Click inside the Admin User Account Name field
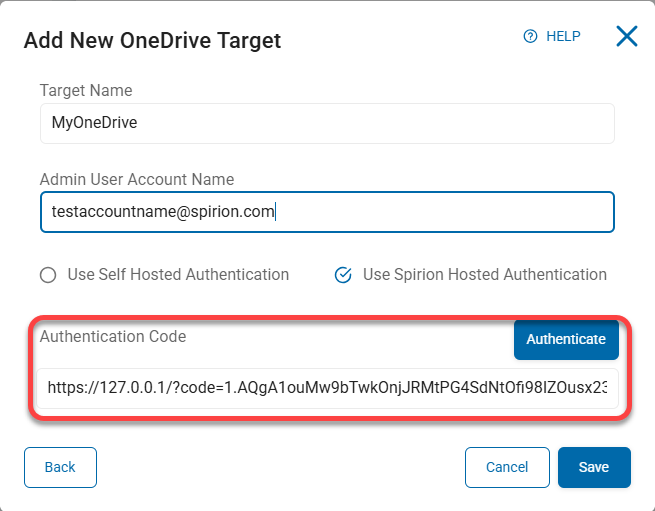 (x=327, y=212)
